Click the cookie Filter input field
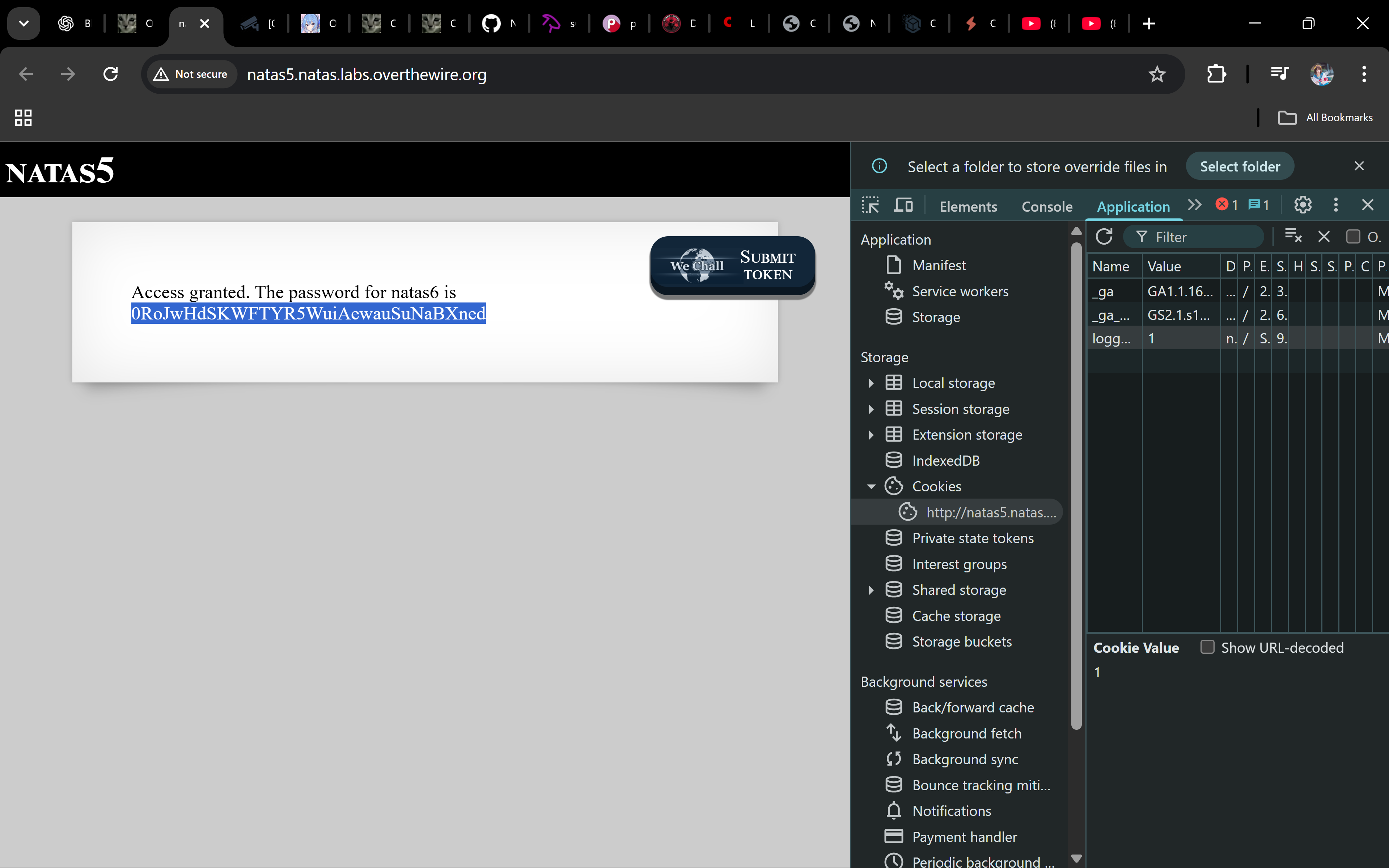Screen dimensions: 1389x868 [x=1200, y=237]
